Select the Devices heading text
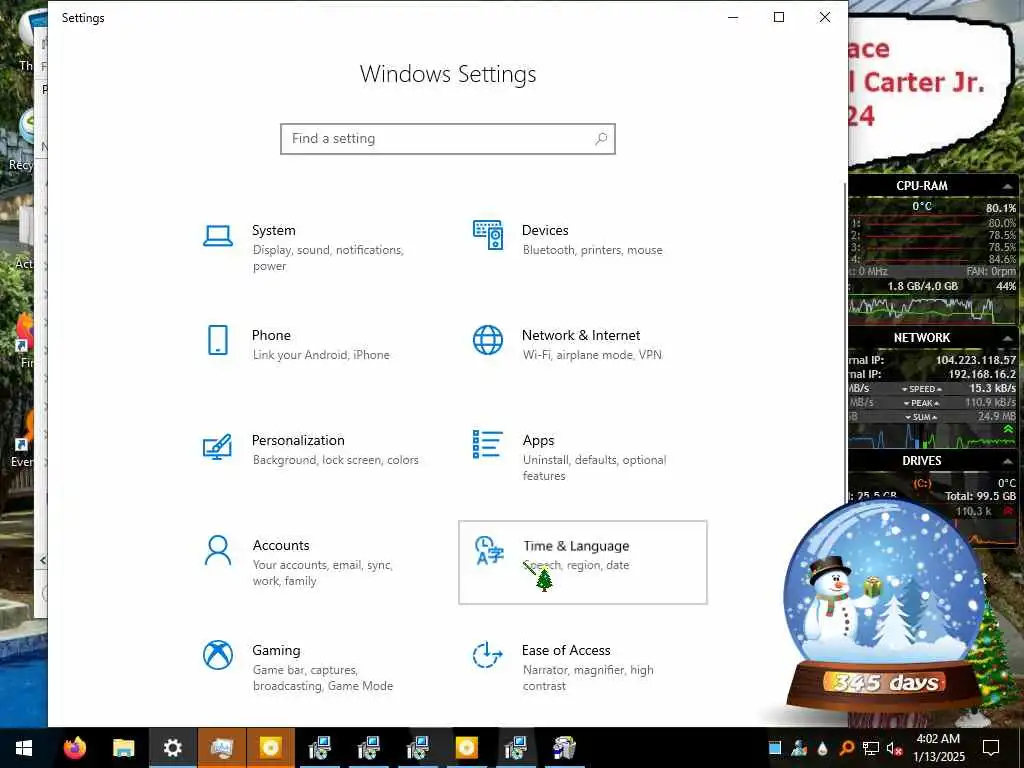Screen dimensions: 1024x768 pos(545,231)
